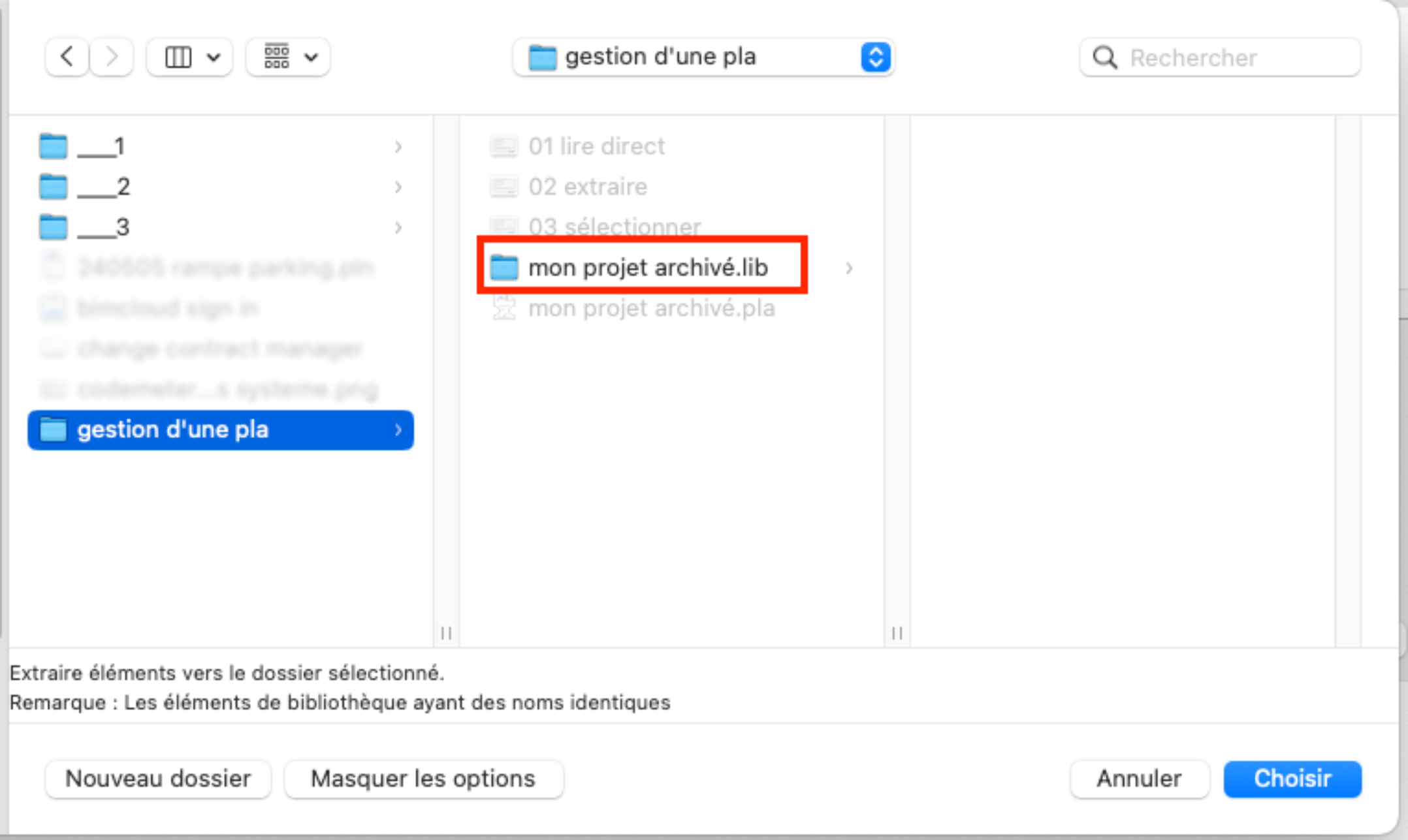Viewport: 1408px width, 840px height.
Task: Select the ___3 folder icon
Action: pos(53,227)
